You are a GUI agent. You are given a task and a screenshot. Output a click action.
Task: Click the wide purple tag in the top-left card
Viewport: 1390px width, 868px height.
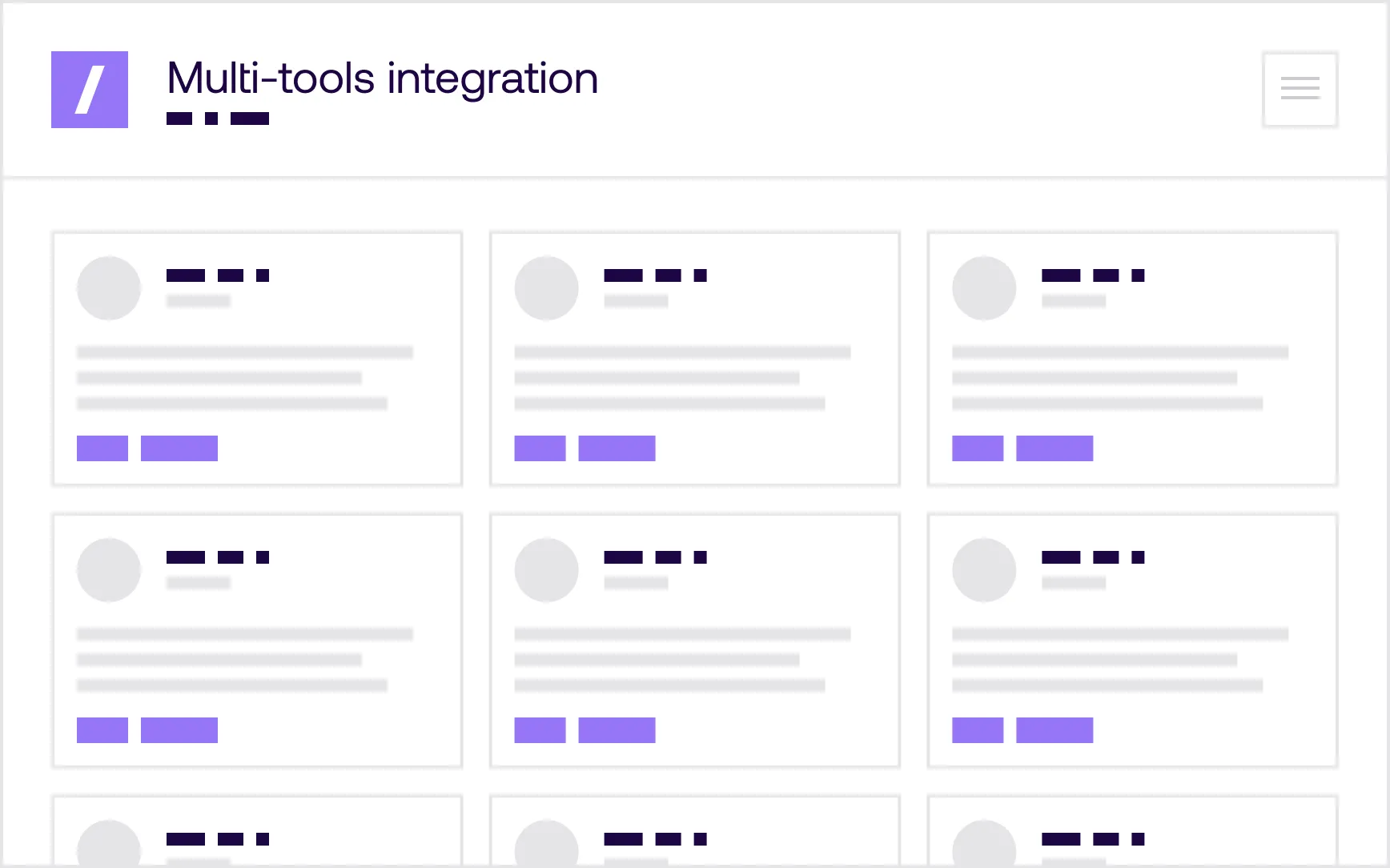(179, 448)
